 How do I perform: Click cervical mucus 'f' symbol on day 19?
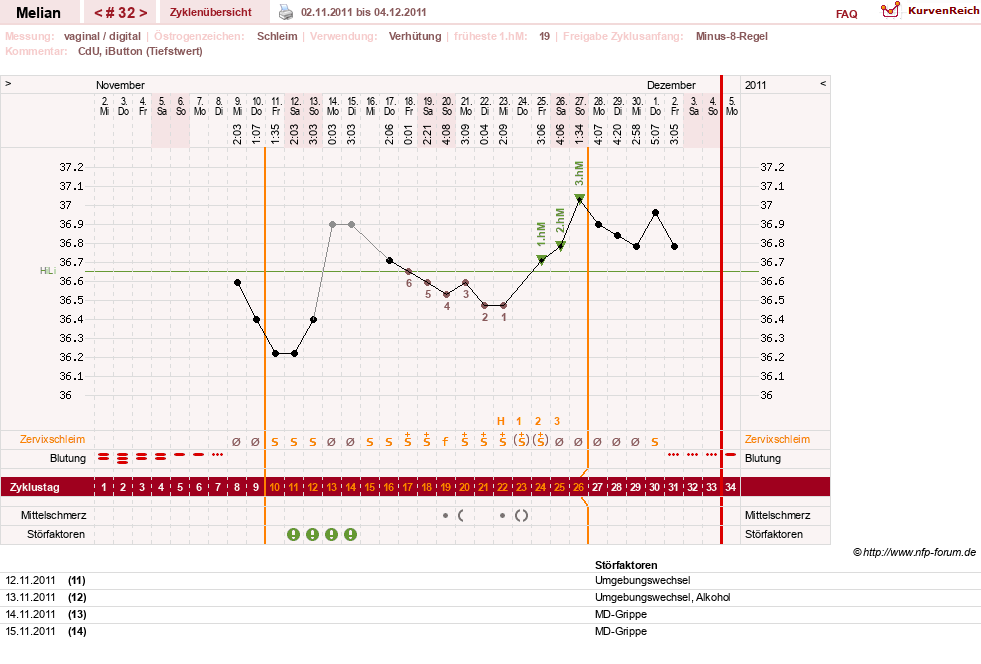coord(445,442)
